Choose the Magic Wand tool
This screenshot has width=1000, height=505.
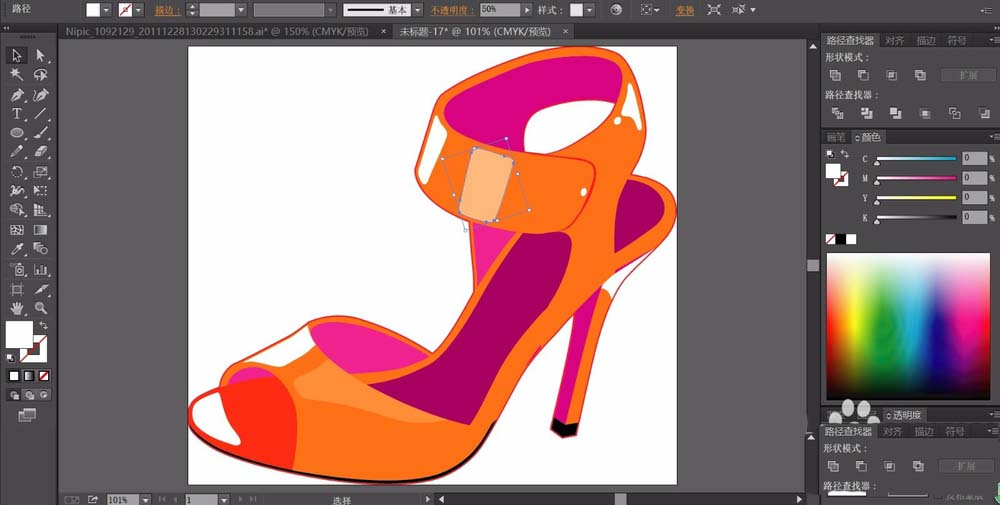17,75
